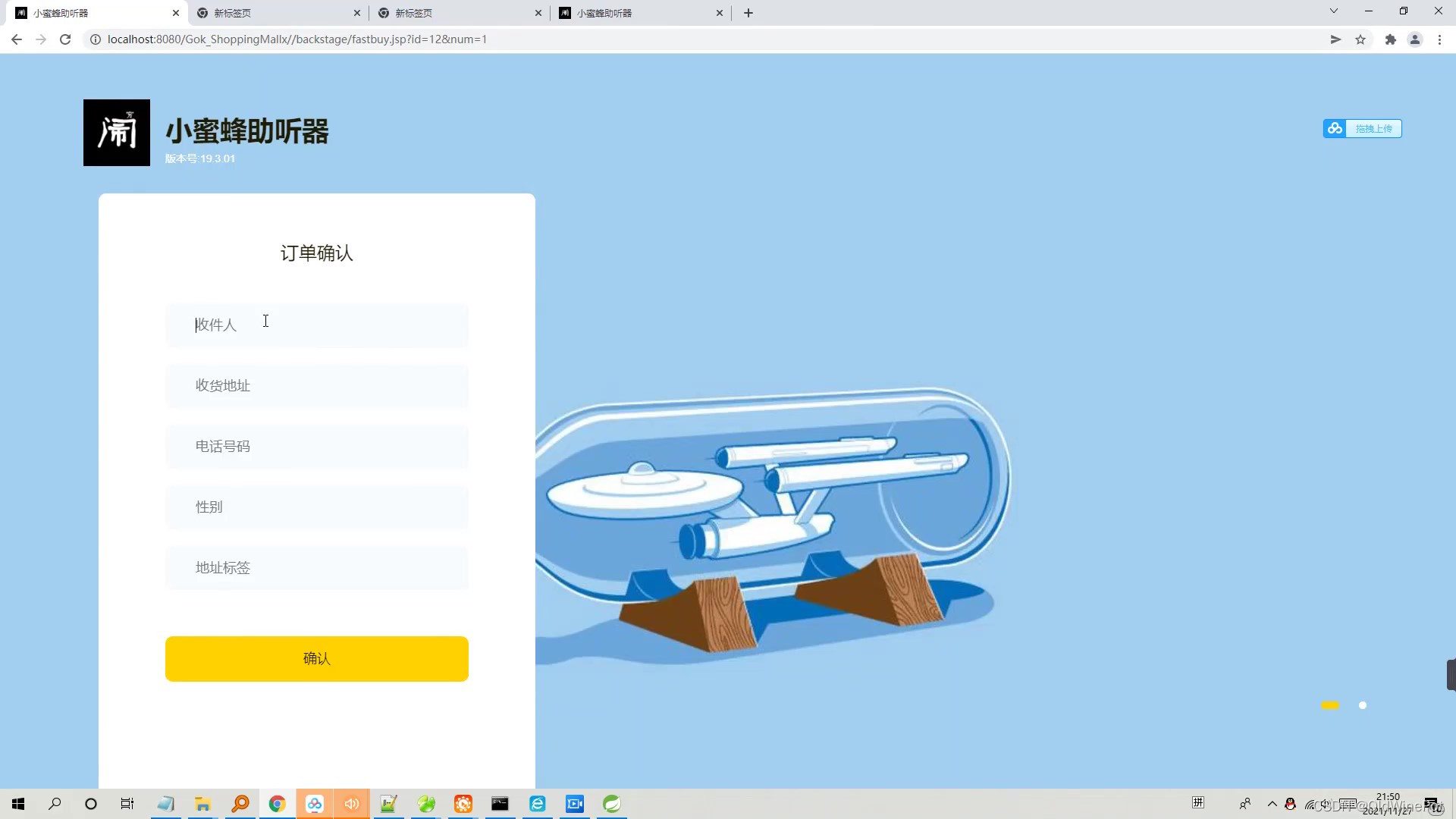Switch to Chrome on the taskbar
This screenshot has width=1456, height=819.
[x=278, y=804]
